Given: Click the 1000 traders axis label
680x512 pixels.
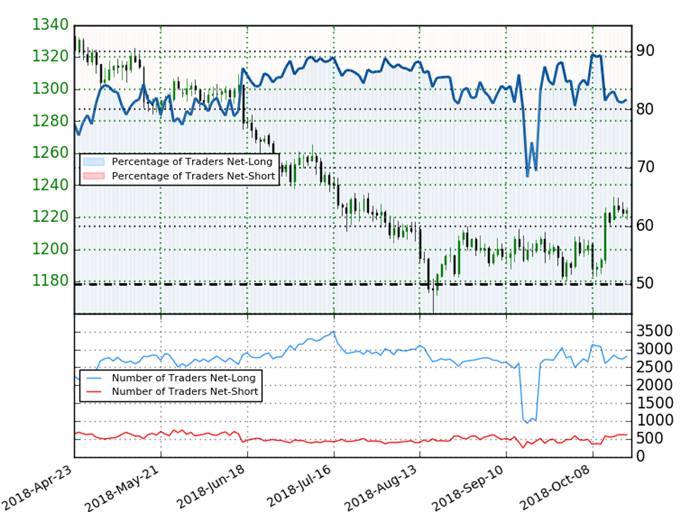Looking at the screenshot, I should coord(654,421).
